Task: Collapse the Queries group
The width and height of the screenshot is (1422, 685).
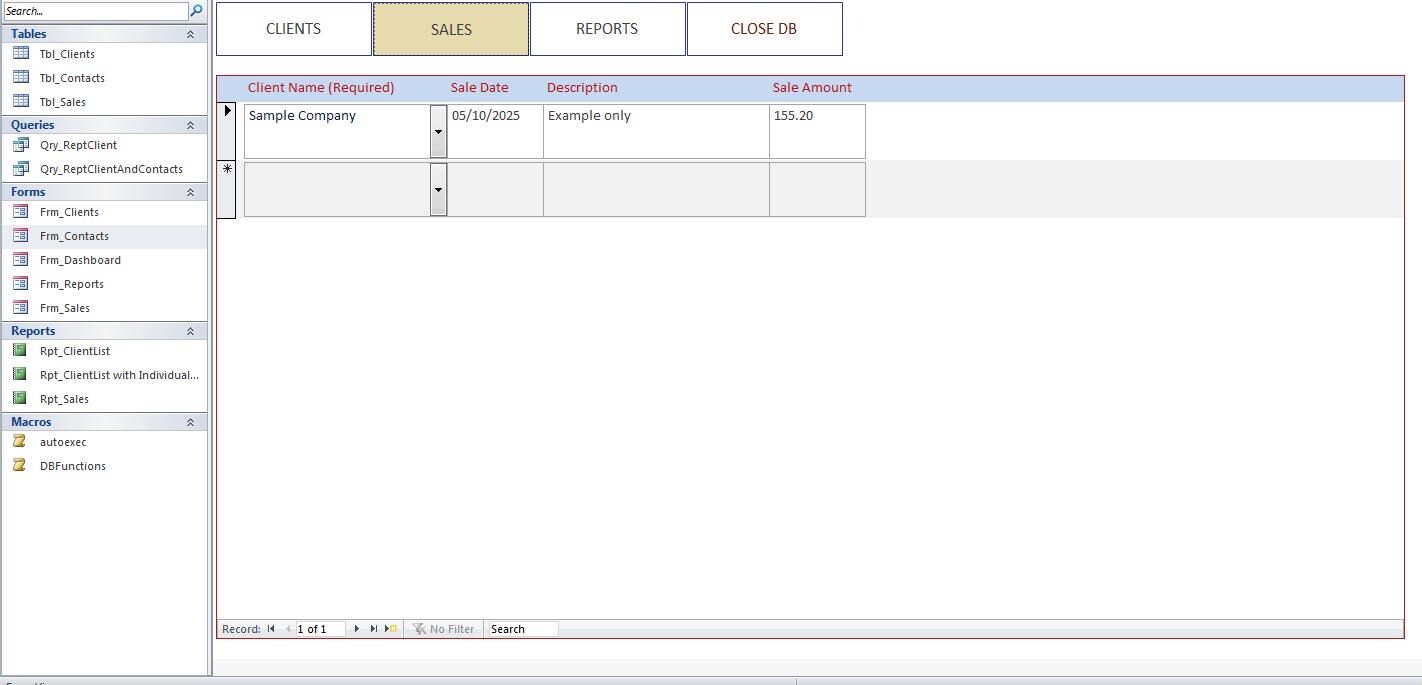Action: click(190, 125)
